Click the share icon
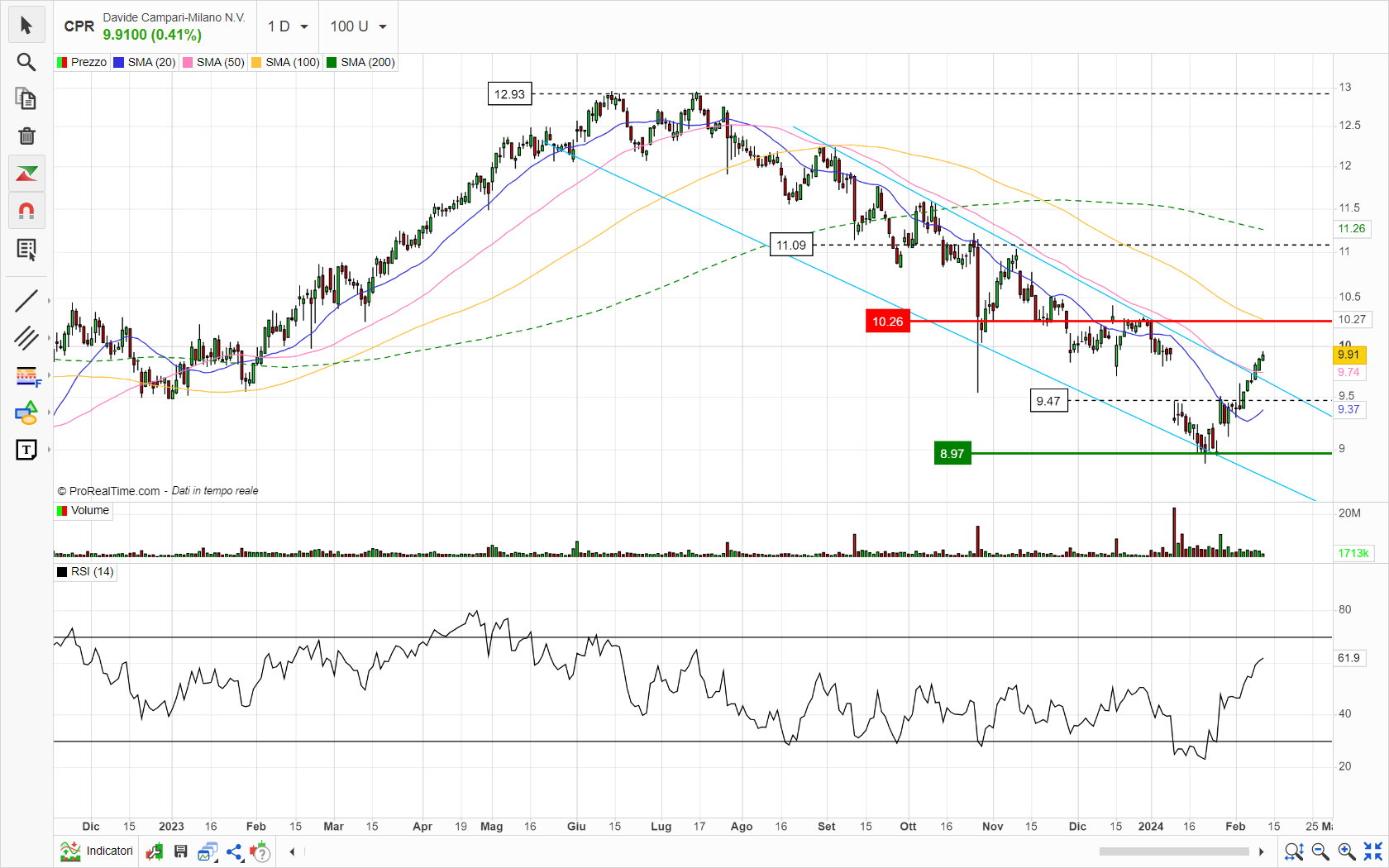Viewport: 1389px width, 868px height. click(x=234, y=851)
